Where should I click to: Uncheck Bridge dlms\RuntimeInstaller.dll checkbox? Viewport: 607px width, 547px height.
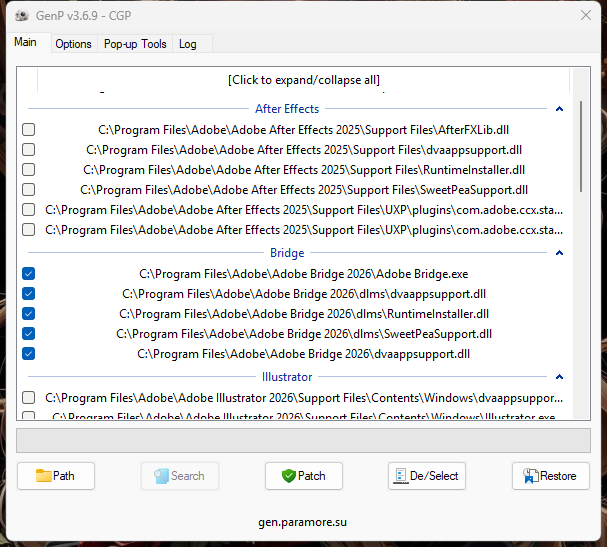[29, 314]
